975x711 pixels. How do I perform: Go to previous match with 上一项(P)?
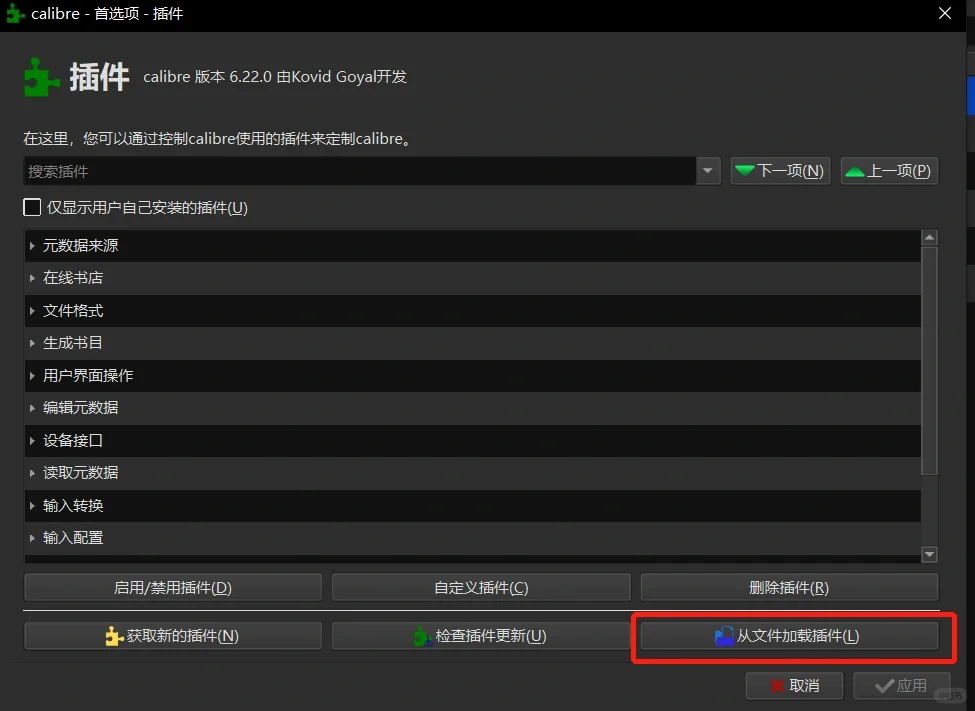click(889, 171)
